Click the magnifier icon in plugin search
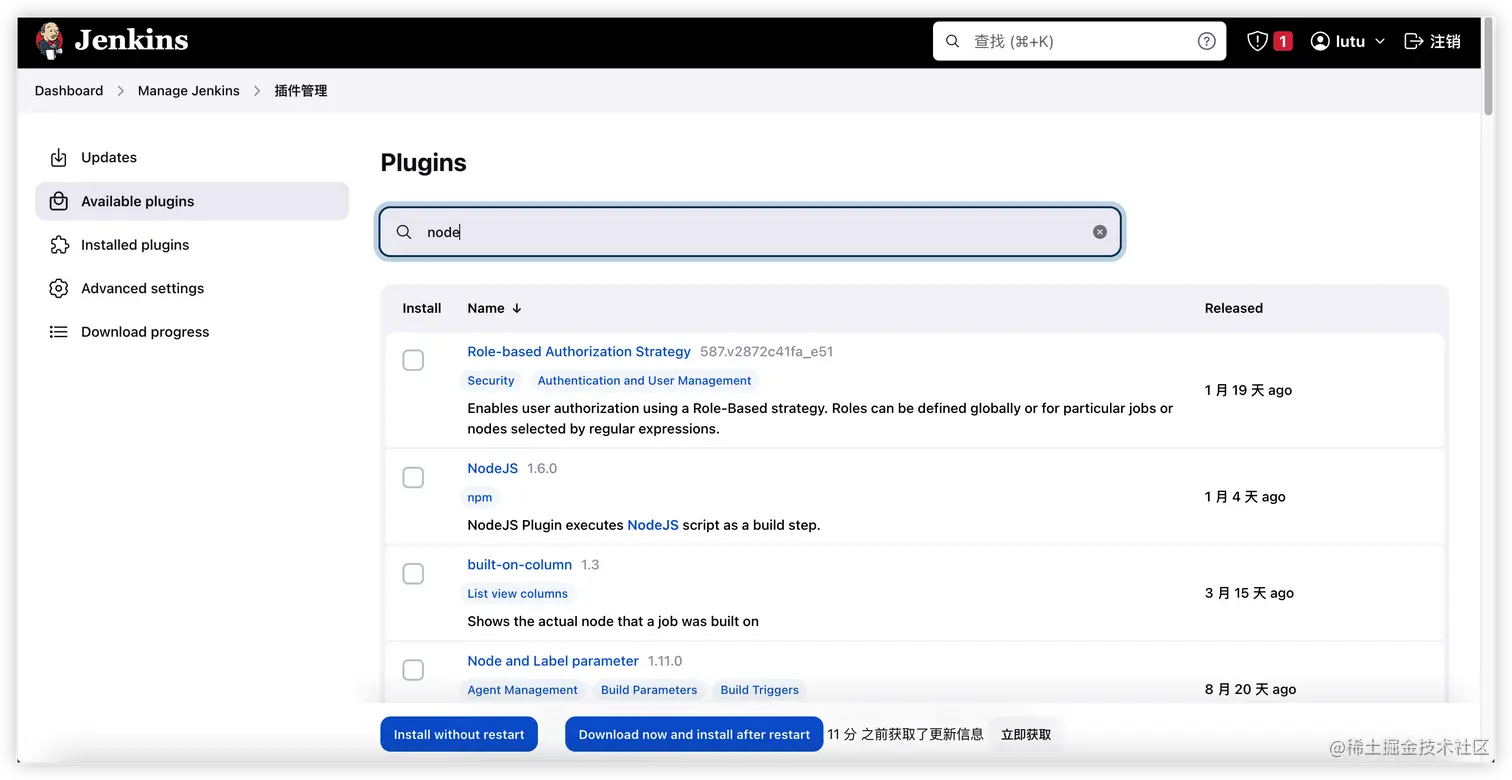The image size is (1512, 780). click(404, 232)
